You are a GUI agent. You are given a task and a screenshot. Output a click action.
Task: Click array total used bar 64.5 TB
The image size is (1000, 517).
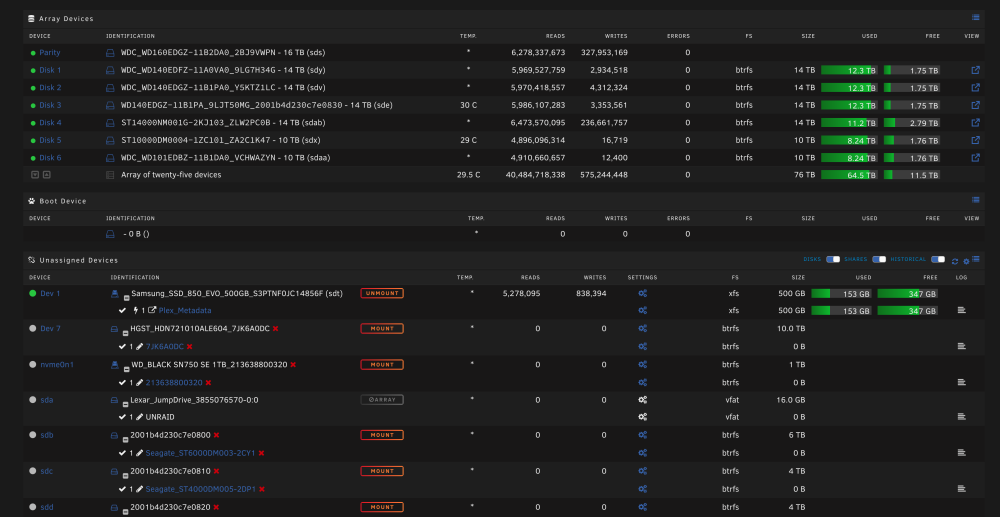[x=849, y=175]
